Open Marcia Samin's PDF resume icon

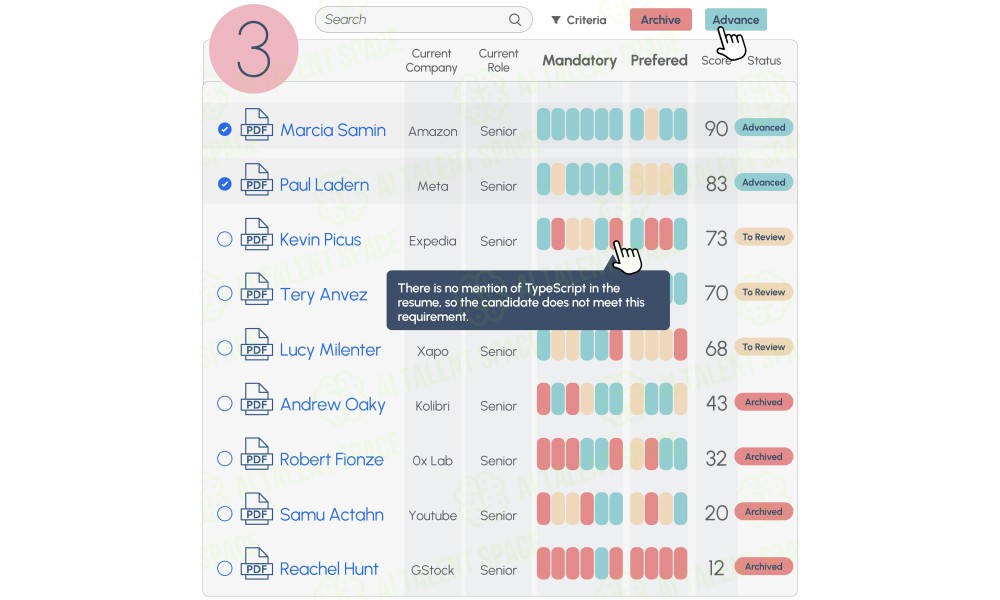pyautogui.click(x=256, y=124)
